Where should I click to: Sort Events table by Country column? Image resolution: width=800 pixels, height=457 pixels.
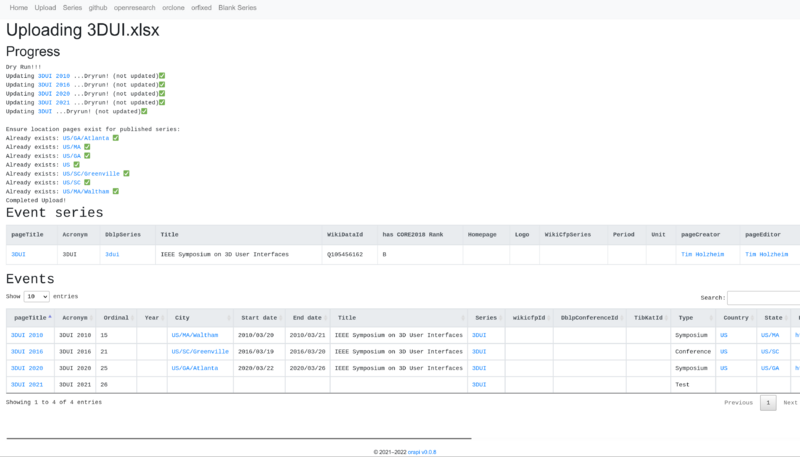point(736,318)
